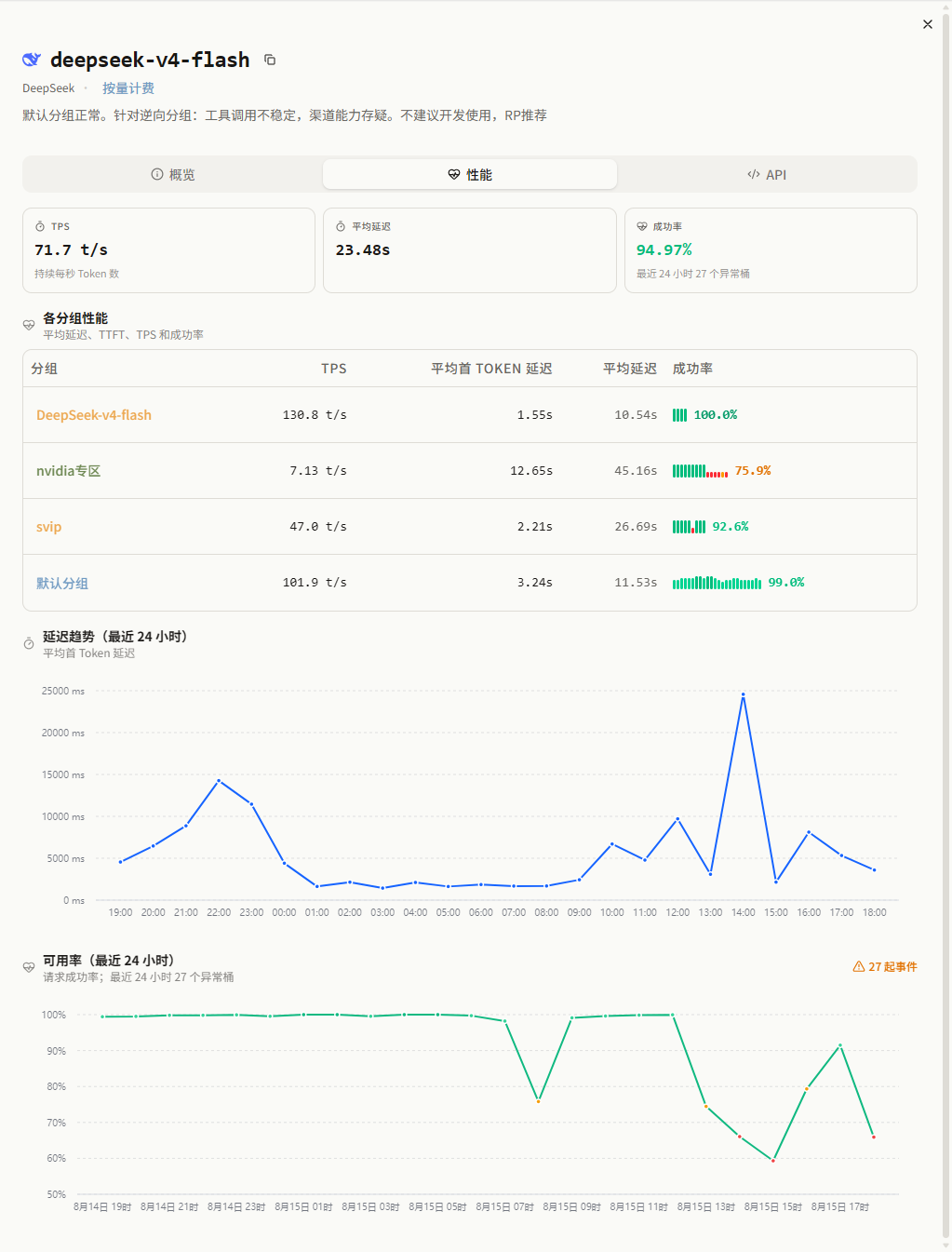Image resolution: width=952 pixels, height=1252 pixels.
Task: Click the 25000 ms axis label
Action: click(62, 691)
